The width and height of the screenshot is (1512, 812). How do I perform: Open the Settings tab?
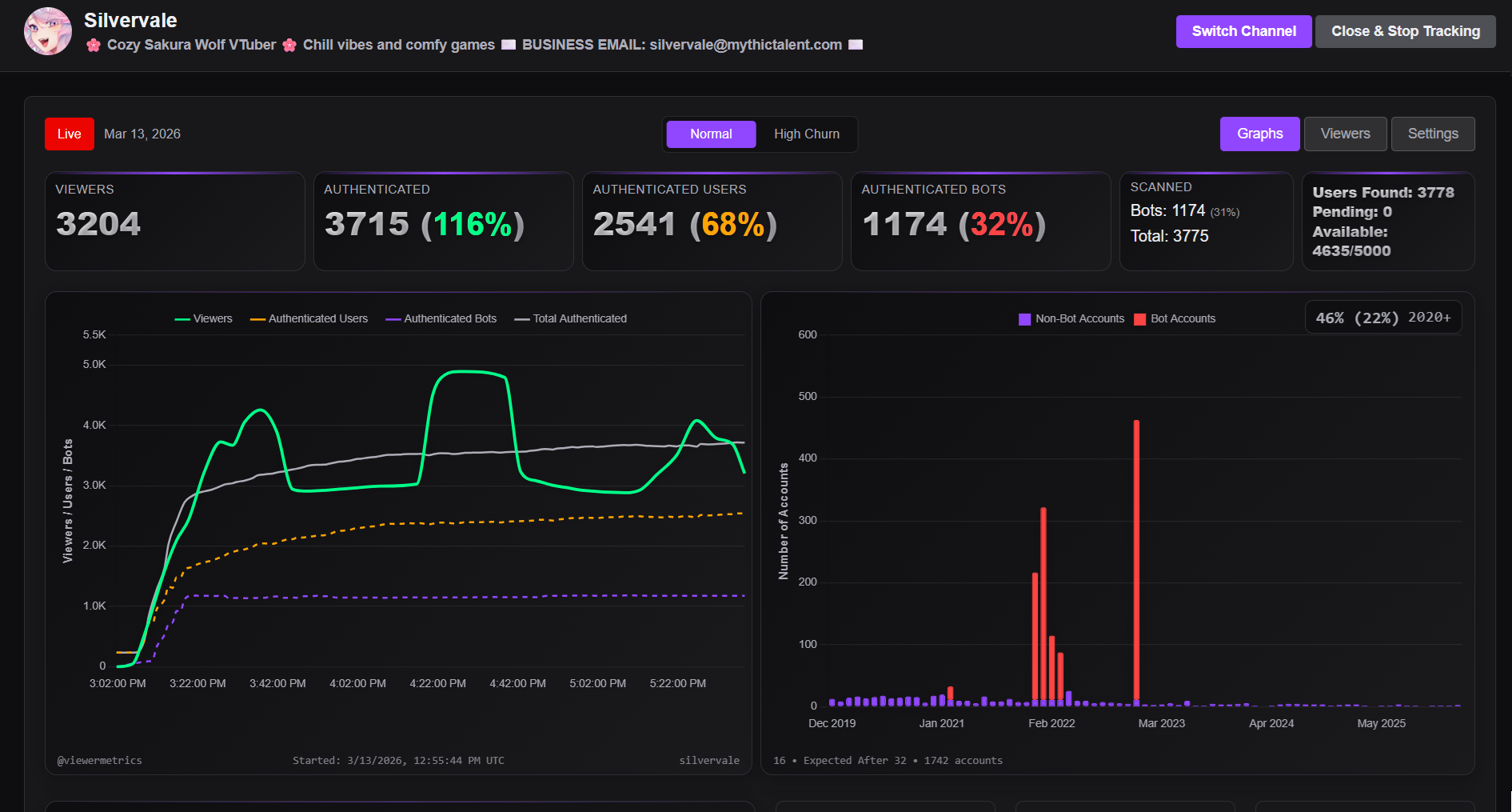tap(1432, 134)
